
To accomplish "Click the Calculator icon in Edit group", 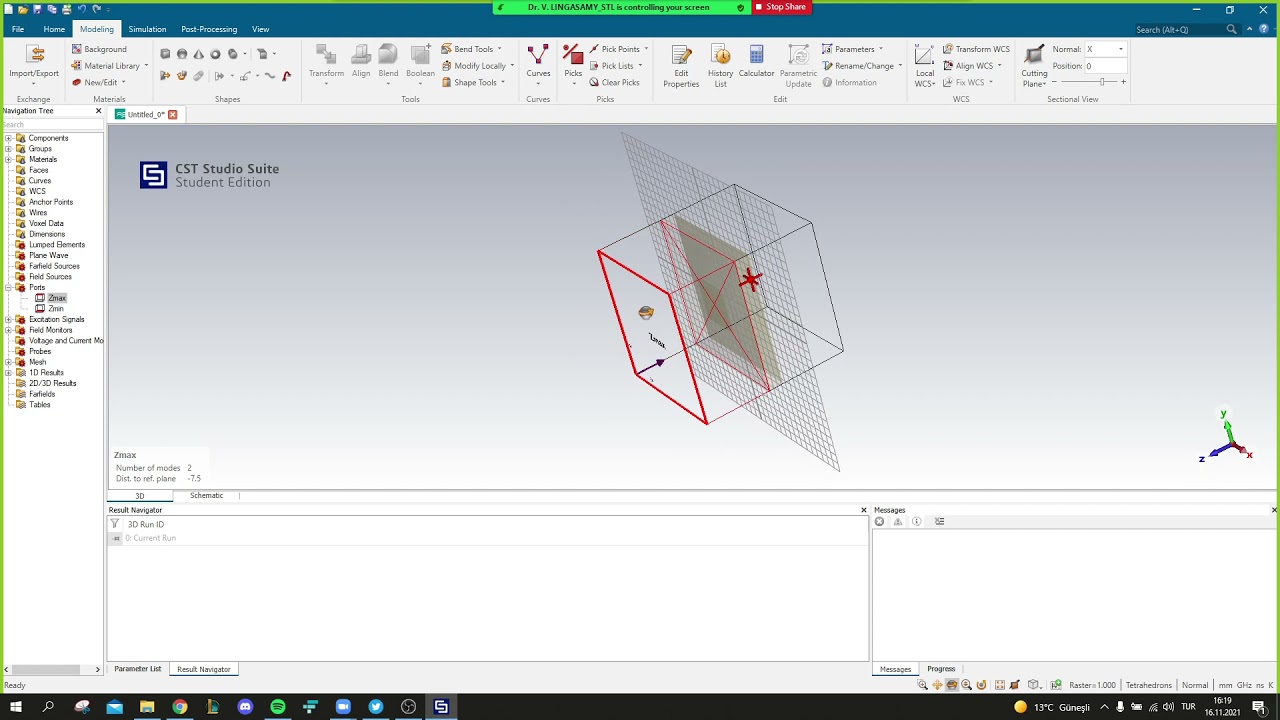I will coord(756,61).
